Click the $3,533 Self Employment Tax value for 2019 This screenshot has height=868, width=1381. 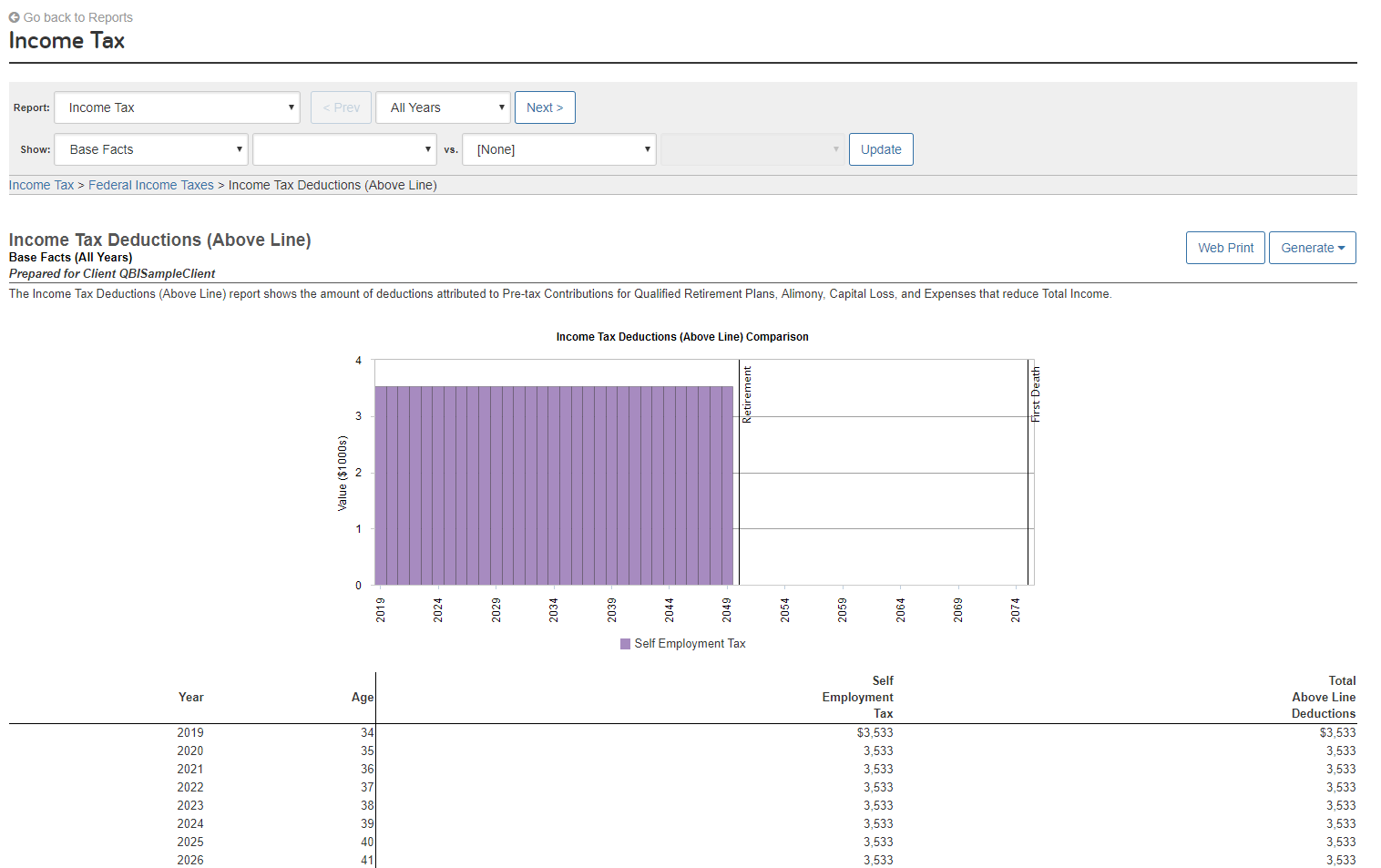tap(875, 732)
